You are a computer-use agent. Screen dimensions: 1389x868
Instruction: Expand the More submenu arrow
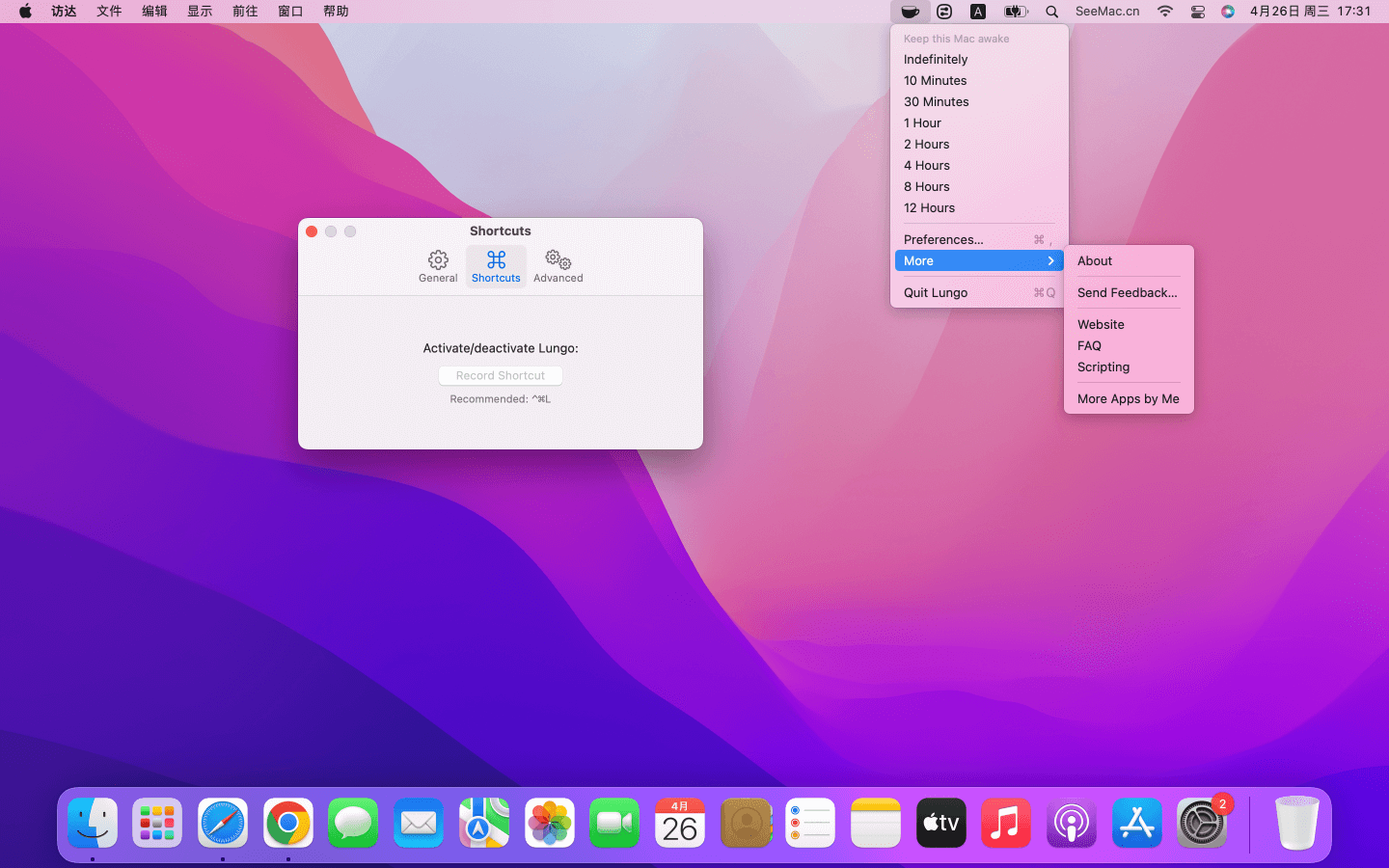[x=1050, y=261]
